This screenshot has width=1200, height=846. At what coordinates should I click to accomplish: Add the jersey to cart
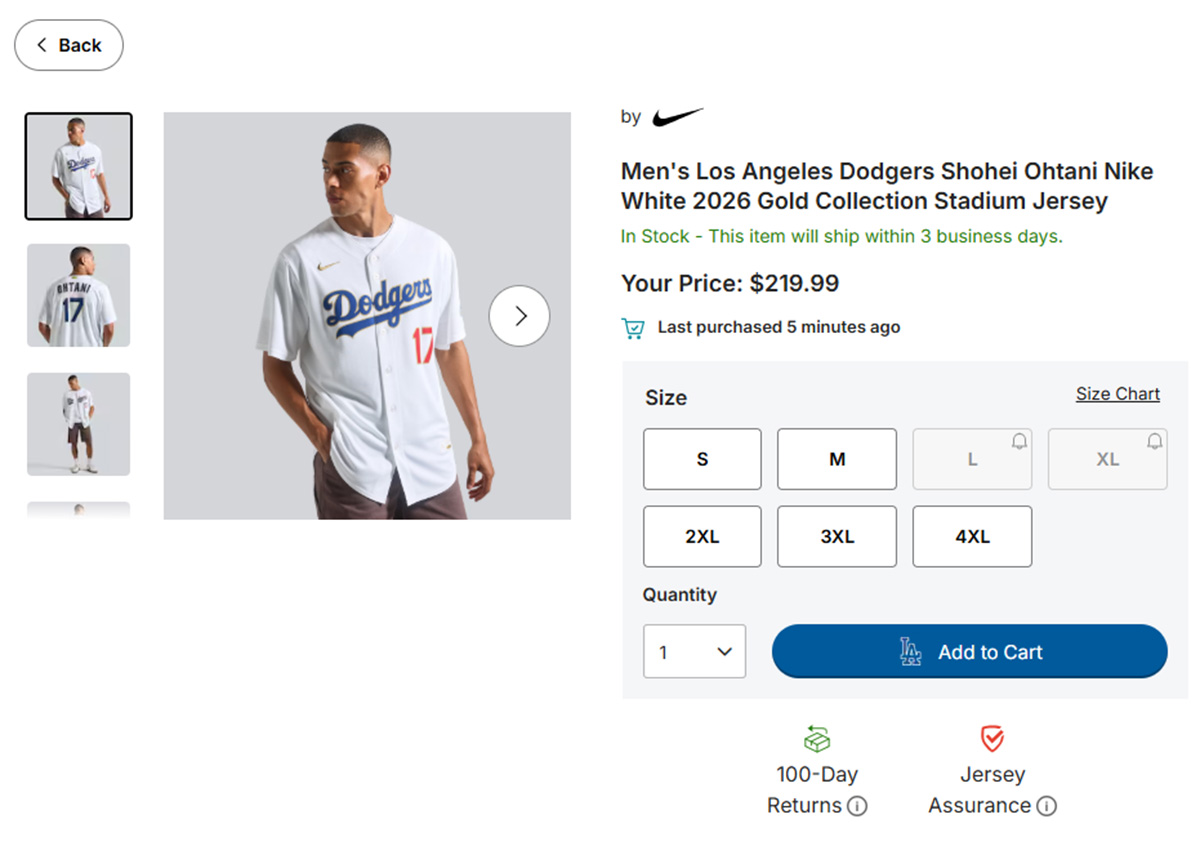pos(969,652)
